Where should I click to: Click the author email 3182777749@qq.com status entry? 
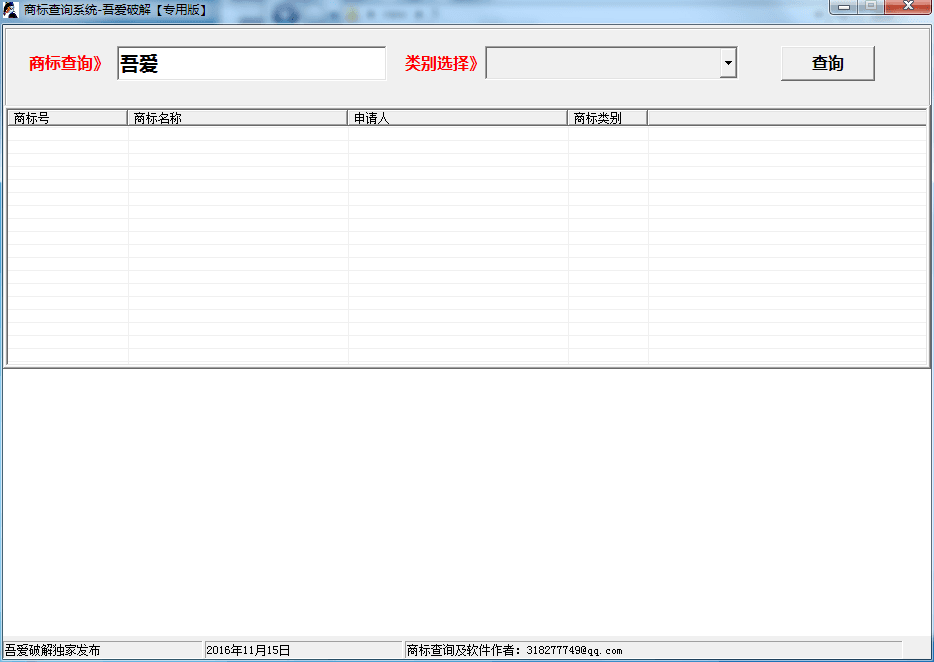[x=515, y=650]
